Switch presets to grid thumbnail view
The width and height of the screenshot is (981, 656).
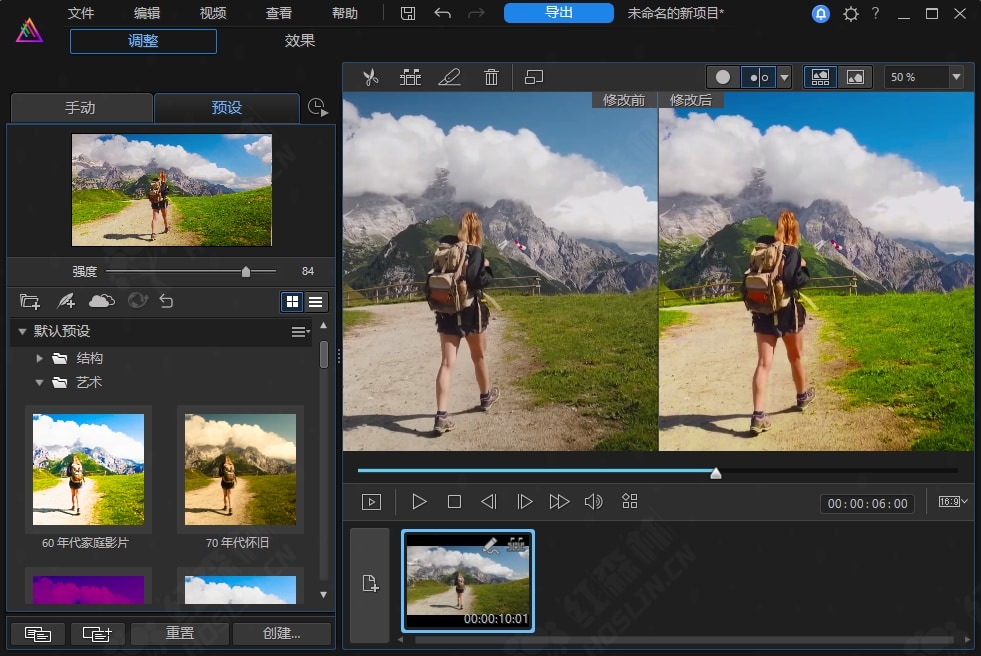pyautogui.click(x=293, y=301)
